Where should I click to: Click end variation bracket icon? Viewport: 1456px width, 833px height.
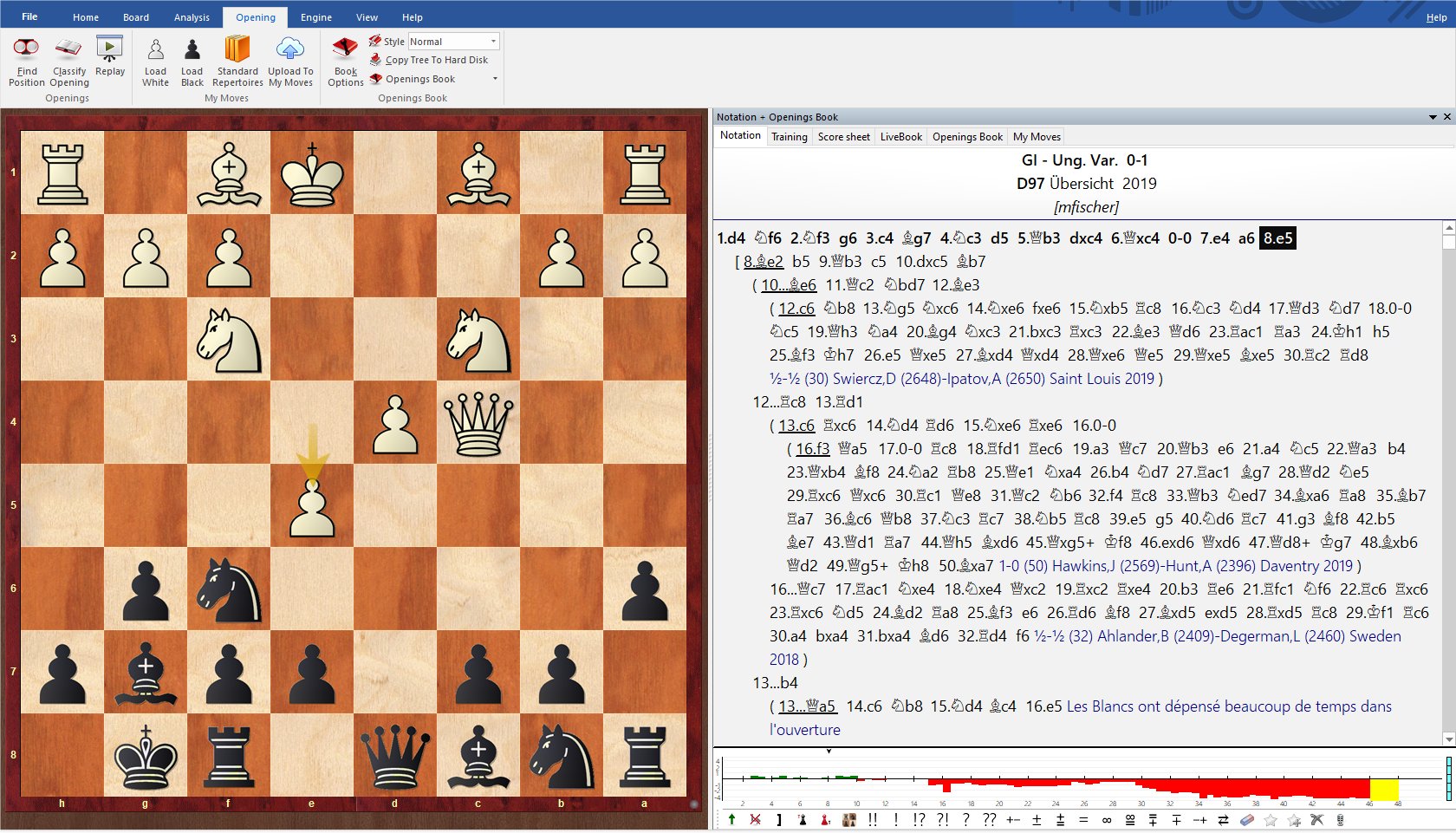point(778,819)
